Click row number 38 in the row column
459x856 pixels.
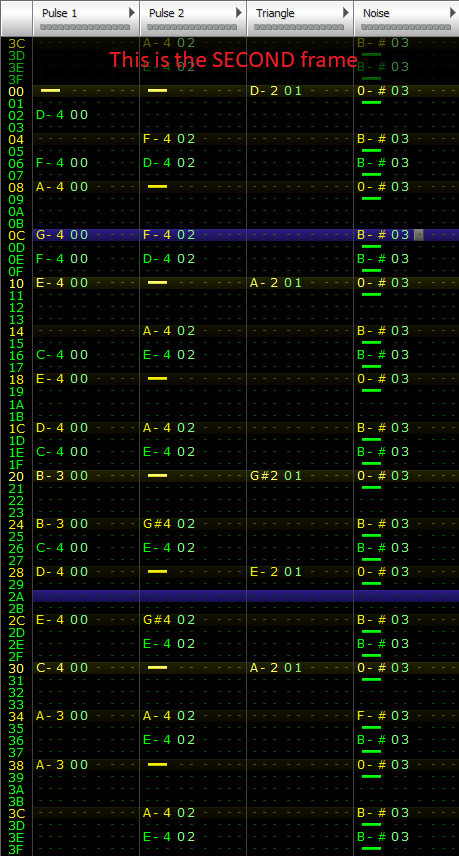click(x=16, y=765)
